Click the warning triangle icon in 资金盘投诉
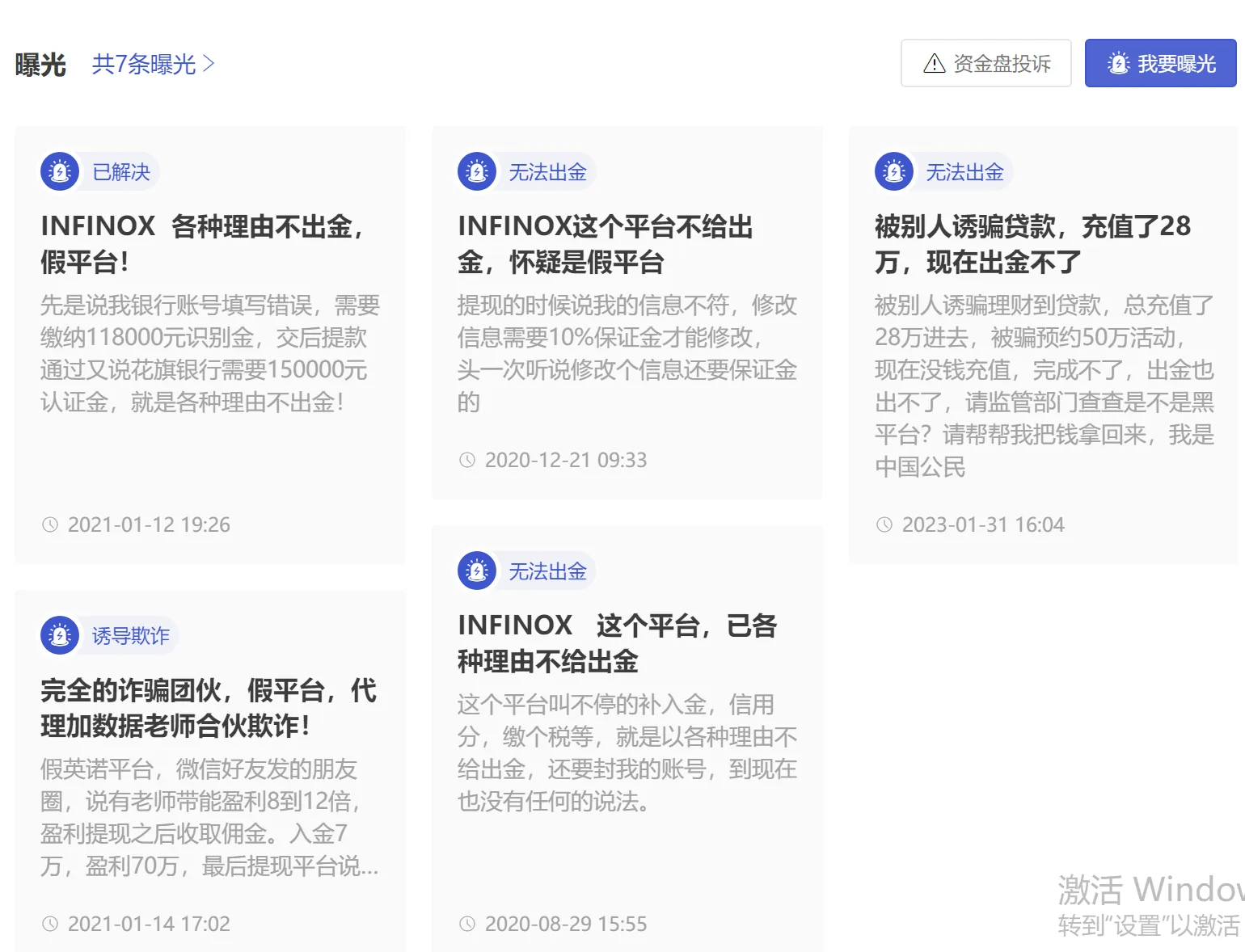1245x952 pixels. (935, 63)
